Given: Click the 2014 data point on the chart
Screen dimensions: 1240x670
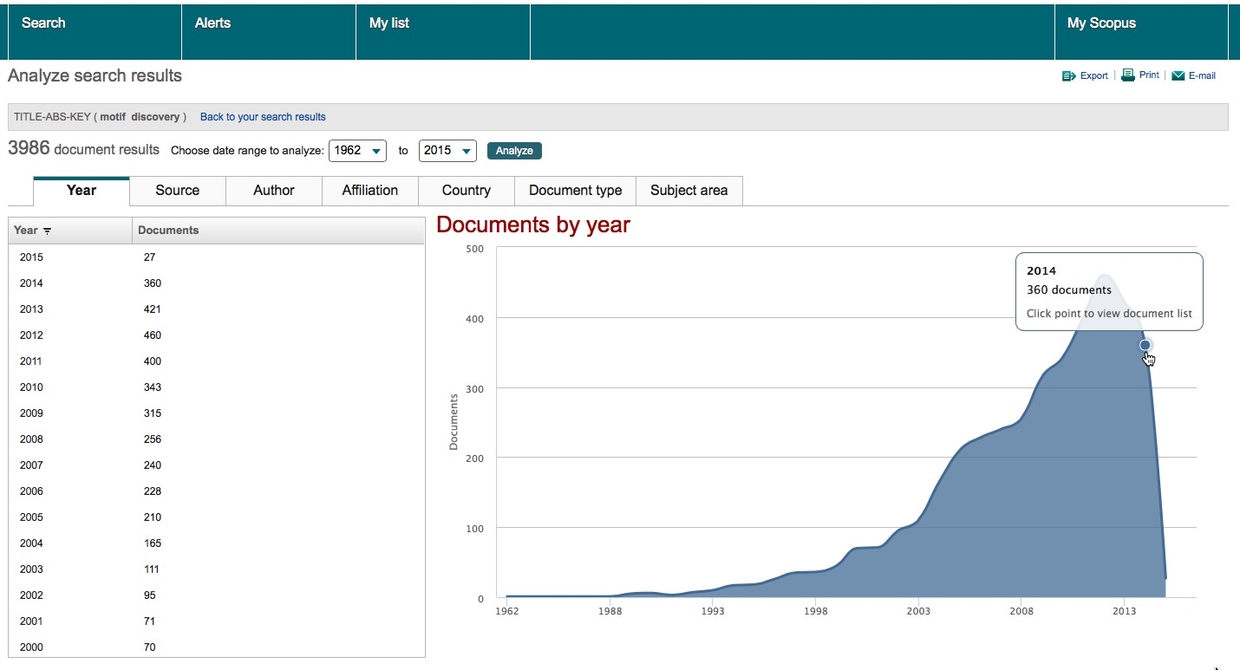Looking at the screenshot, I should pos(1145,345).
